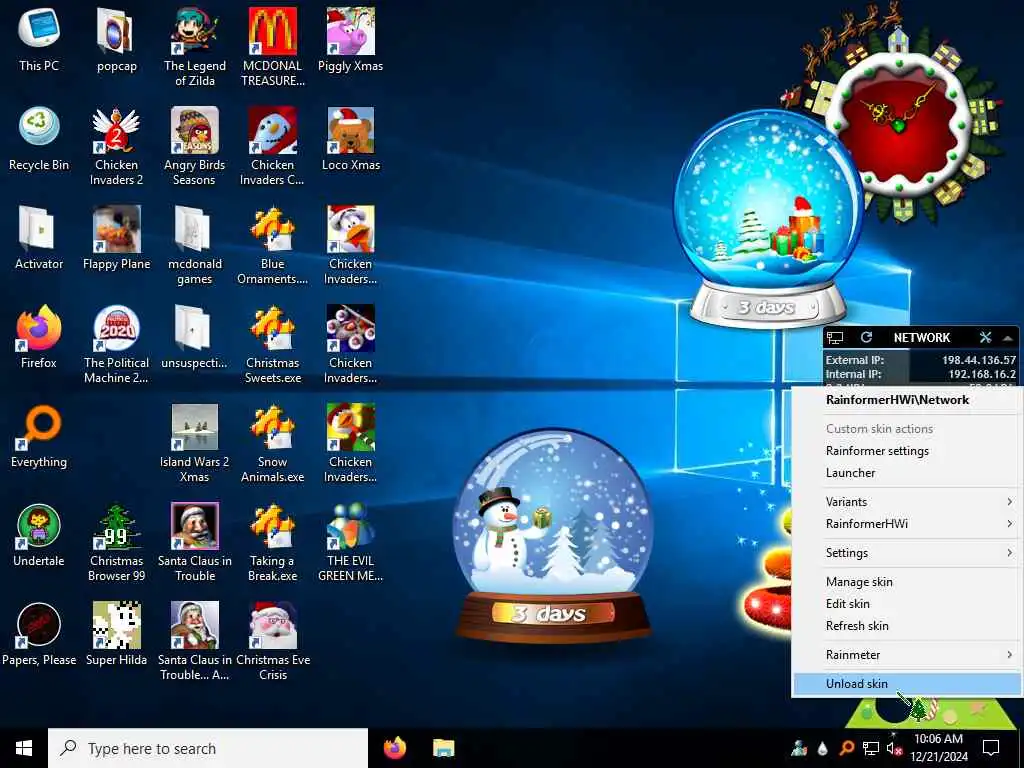The height and width of the screenshot is (768, 1024).
Task: Select the MCDONAL TREASURE shortcut icon
Action: [272, 47]
